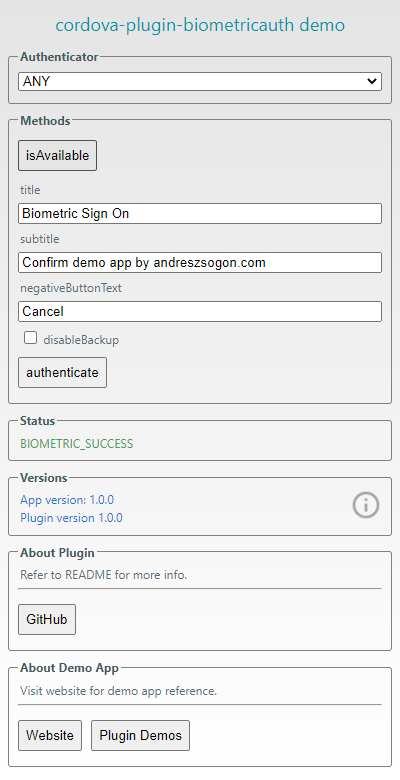The width and height of the screenshot is (400, 780).
Task: Open the GitHub button
Action: coord(47,620)
